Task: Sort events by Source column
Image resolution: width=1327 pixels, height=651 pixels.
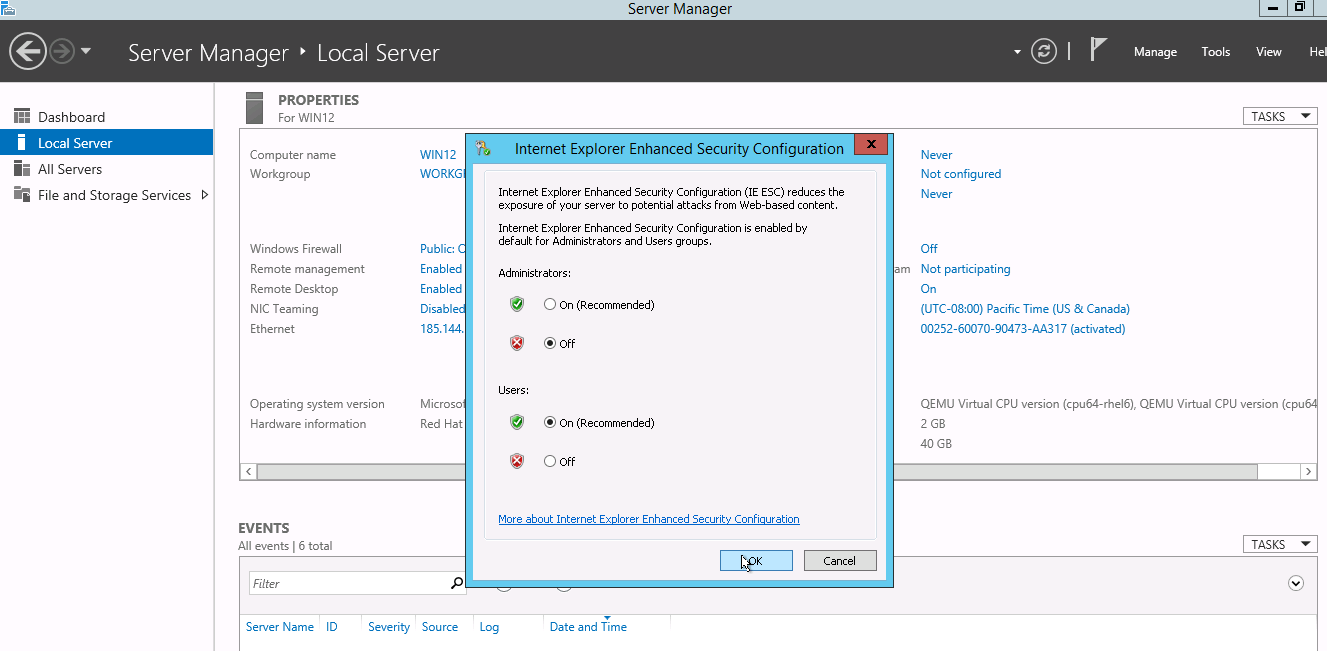Action: click(440, 627)
